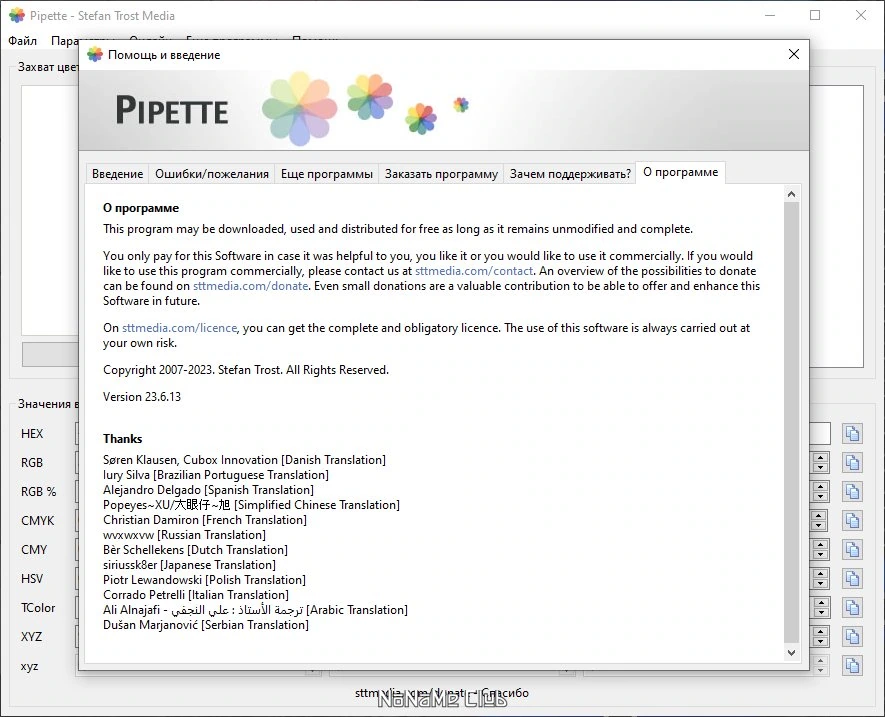Click the Corrado Petrelli Italian Translation line

[196, 595]
